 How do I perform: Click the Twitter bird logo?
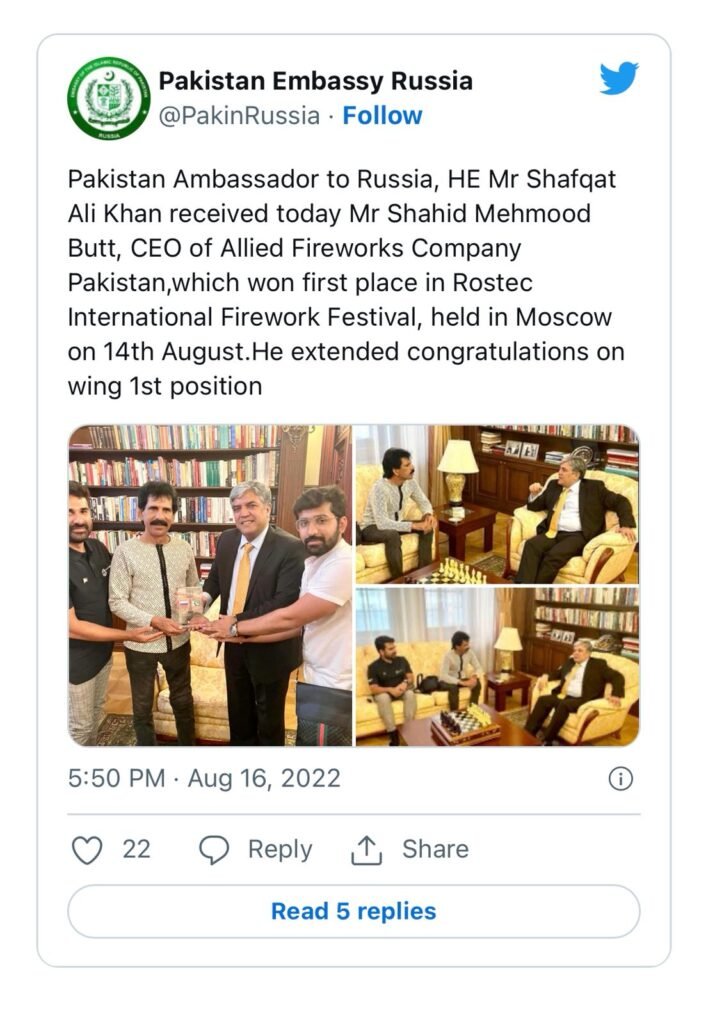pos(619,78)
